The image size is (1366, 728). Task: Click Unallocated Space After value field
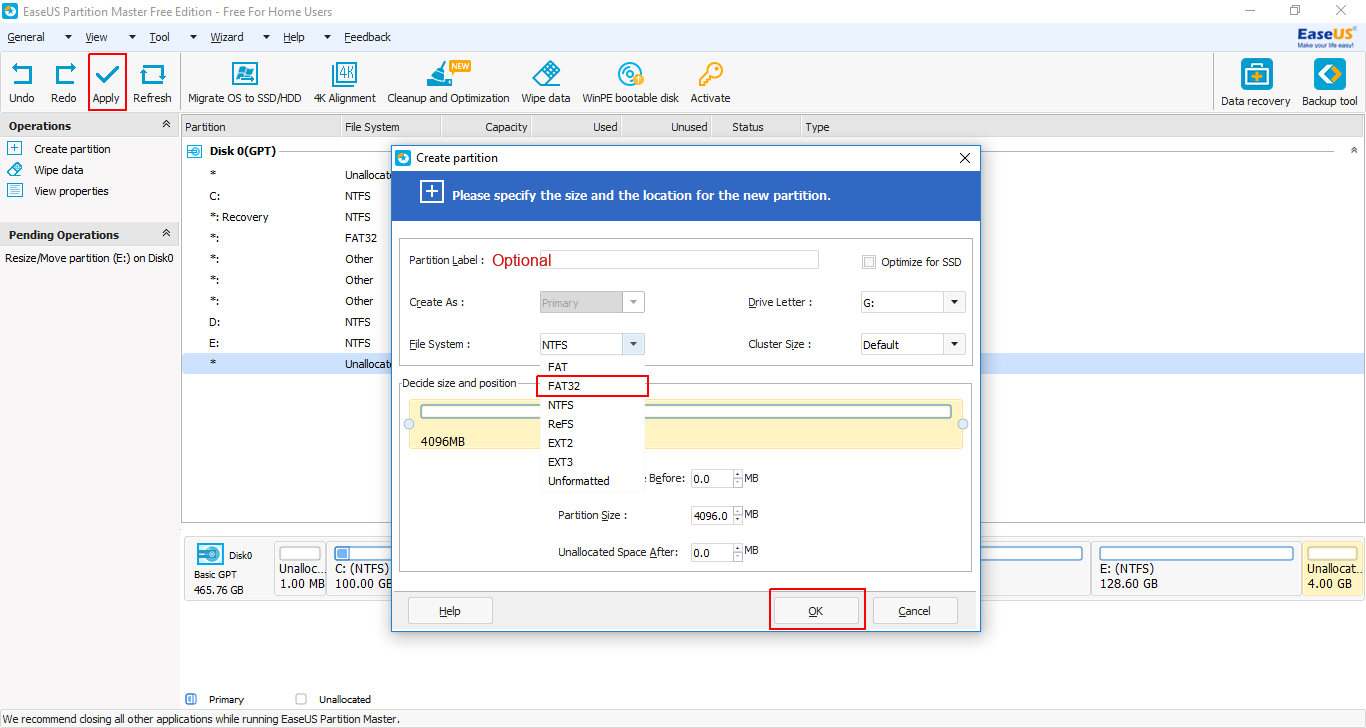pos(712,553)
